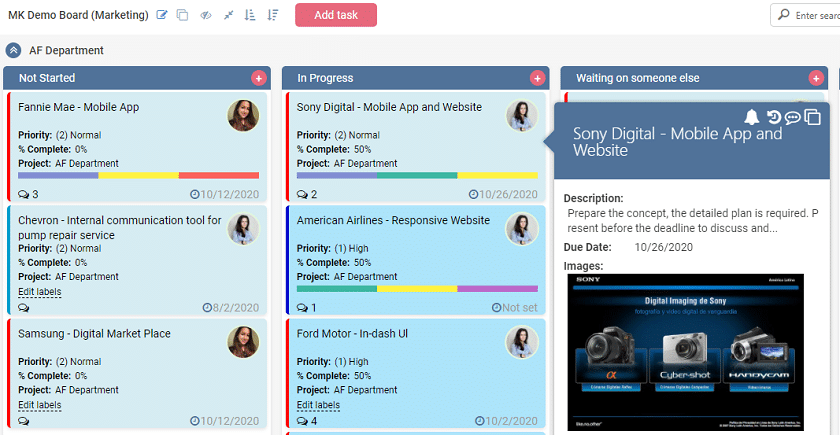Viewport: 840px width, 435px height.
Task: Click the comments icon on the Samsung card
Action: tap(24, 421)
